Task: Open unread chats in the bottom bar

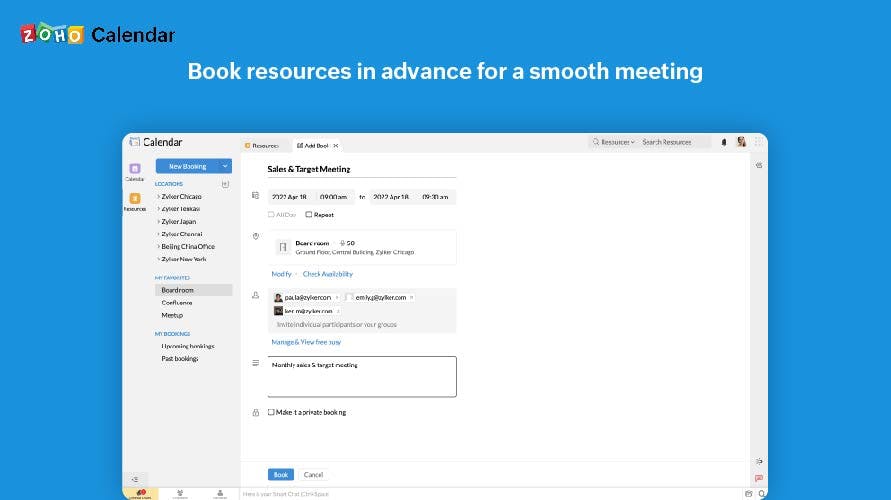Action: (140, 494)
